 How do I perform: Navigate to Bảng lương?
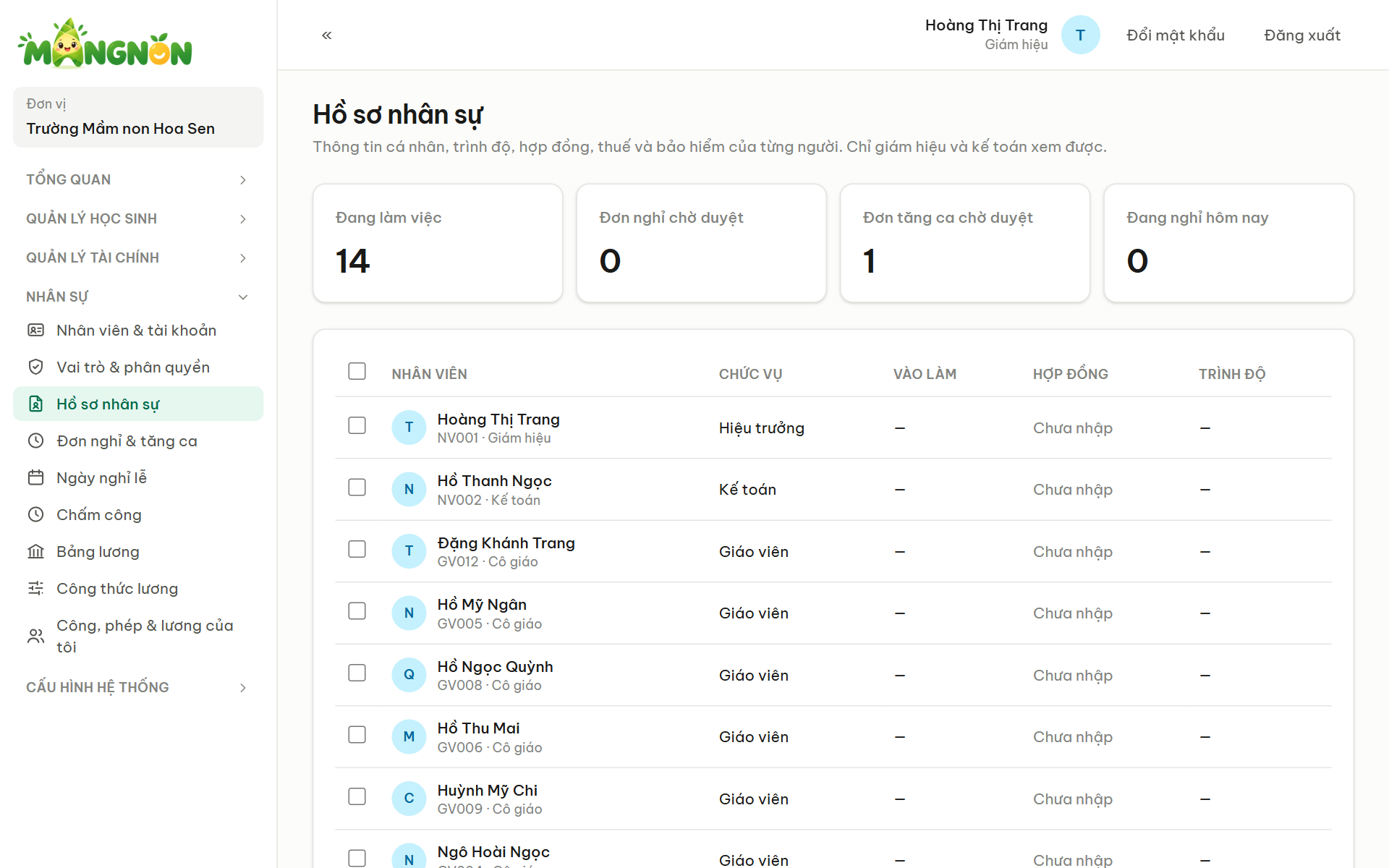[x=138, y=552]
